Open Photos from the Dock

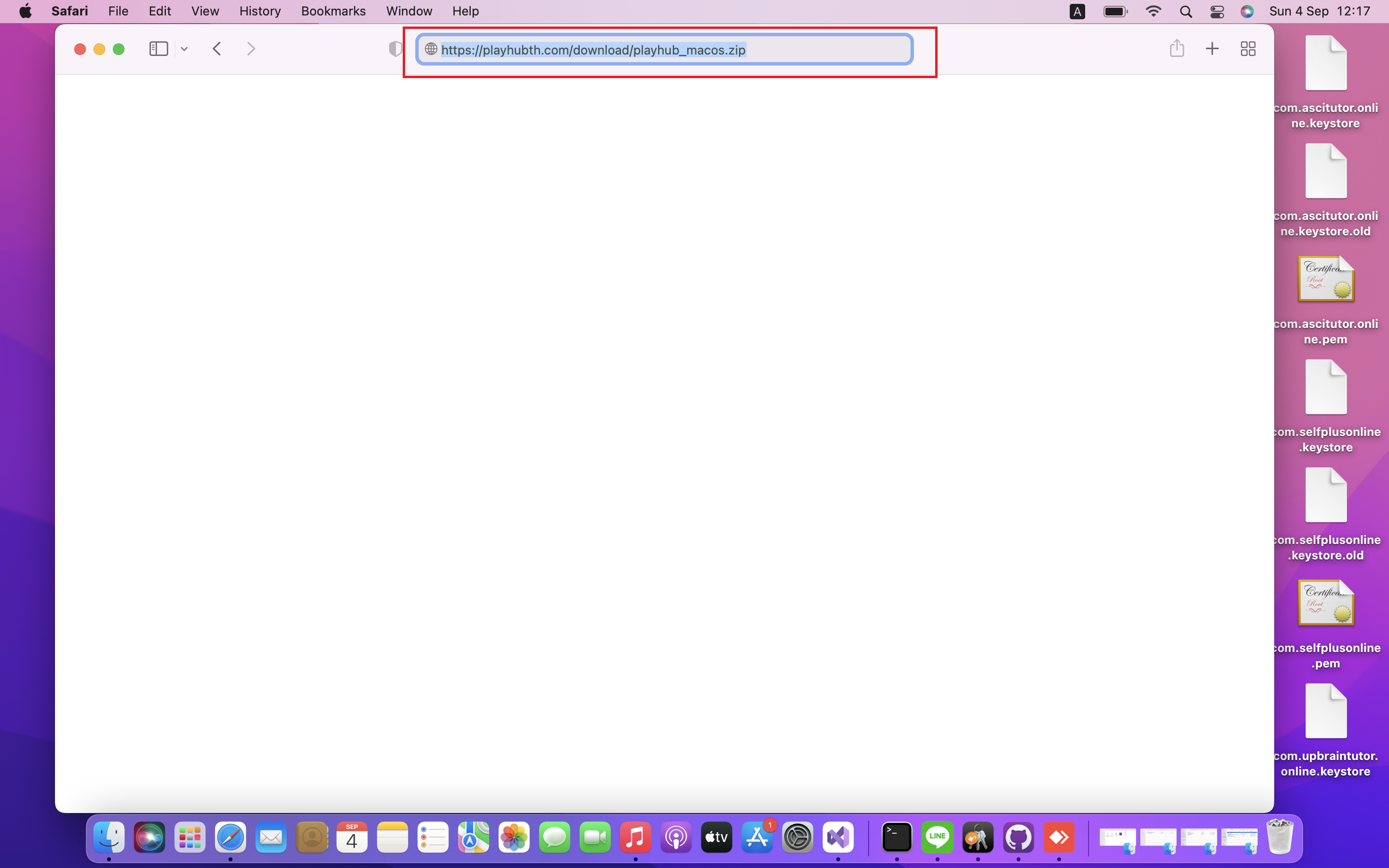(514, 837)
